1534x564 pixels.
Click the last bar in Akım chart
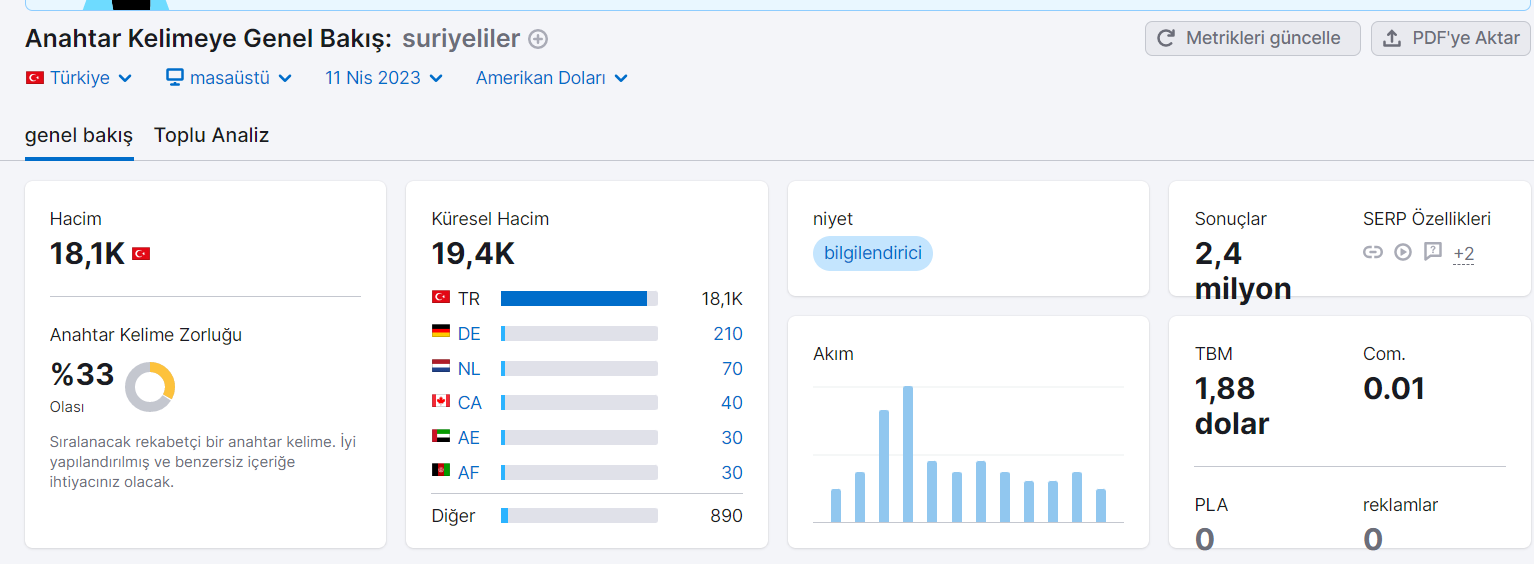pyautogui.click(x=1101, y=506)
